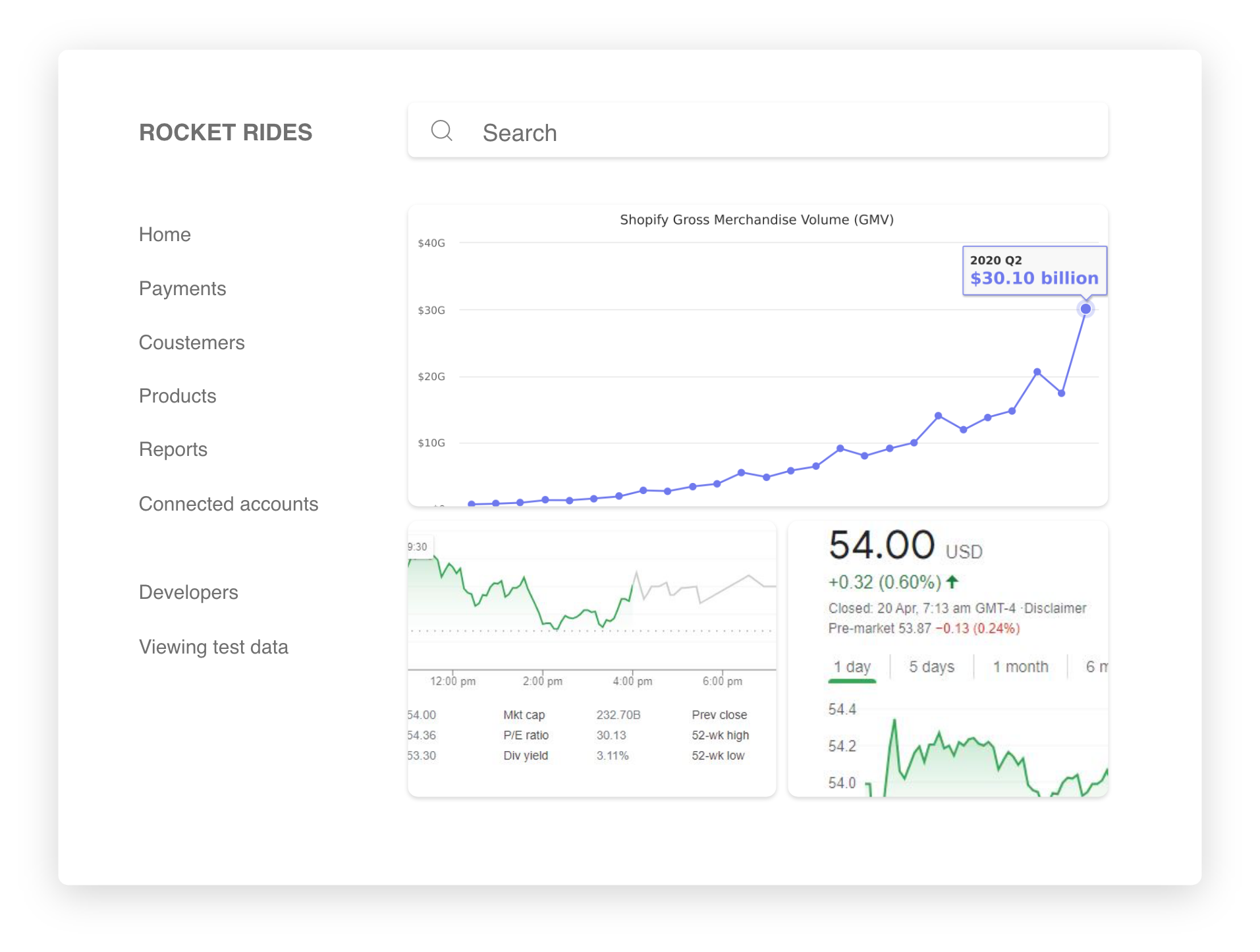
Task: Select Products in the sidebar
Action: pyautogui.click(x=178, y=396)
